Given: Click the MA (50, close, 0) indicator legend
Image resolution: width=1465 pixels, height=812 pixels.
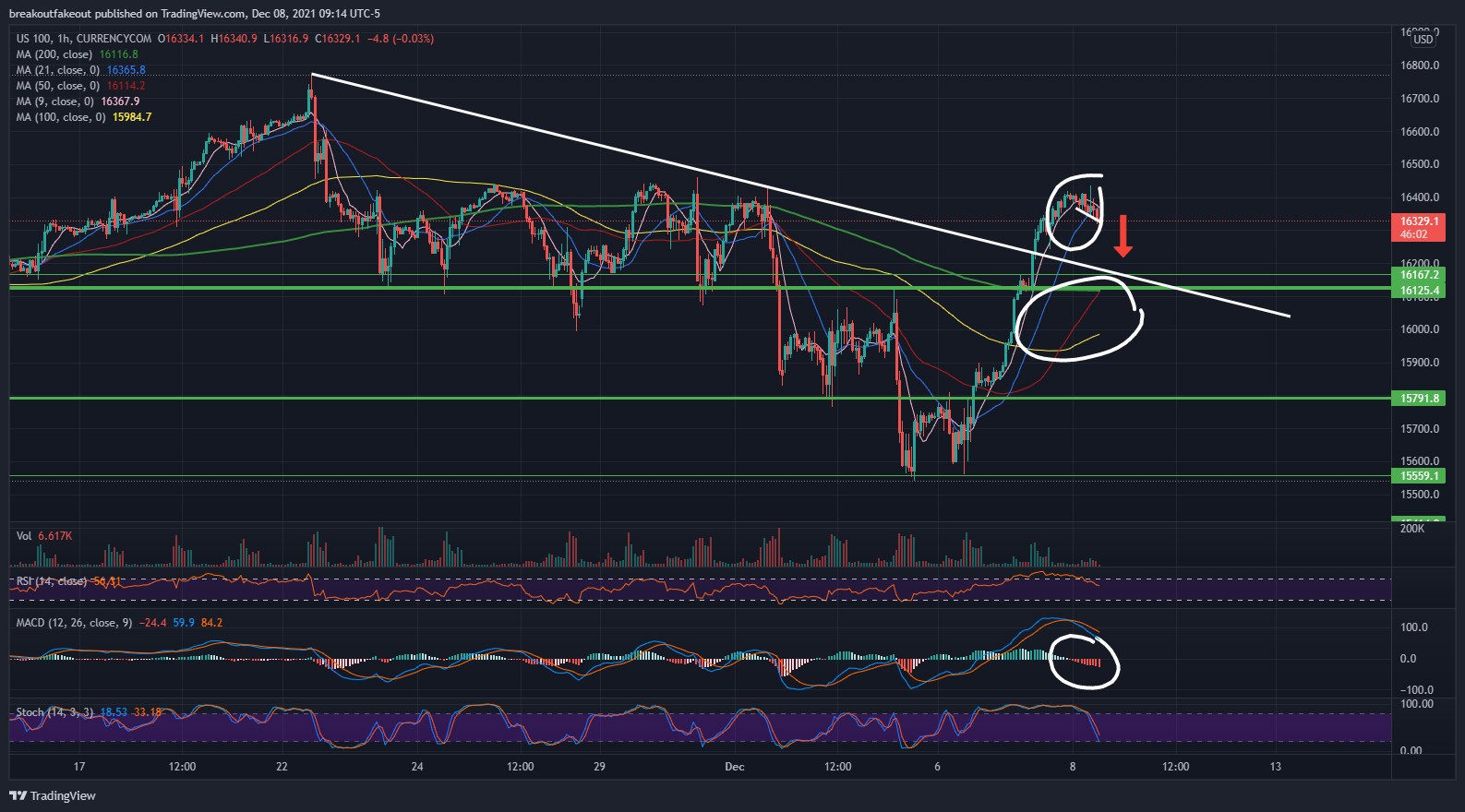Looking at the screenshot, I should click(x=57, y=86).
